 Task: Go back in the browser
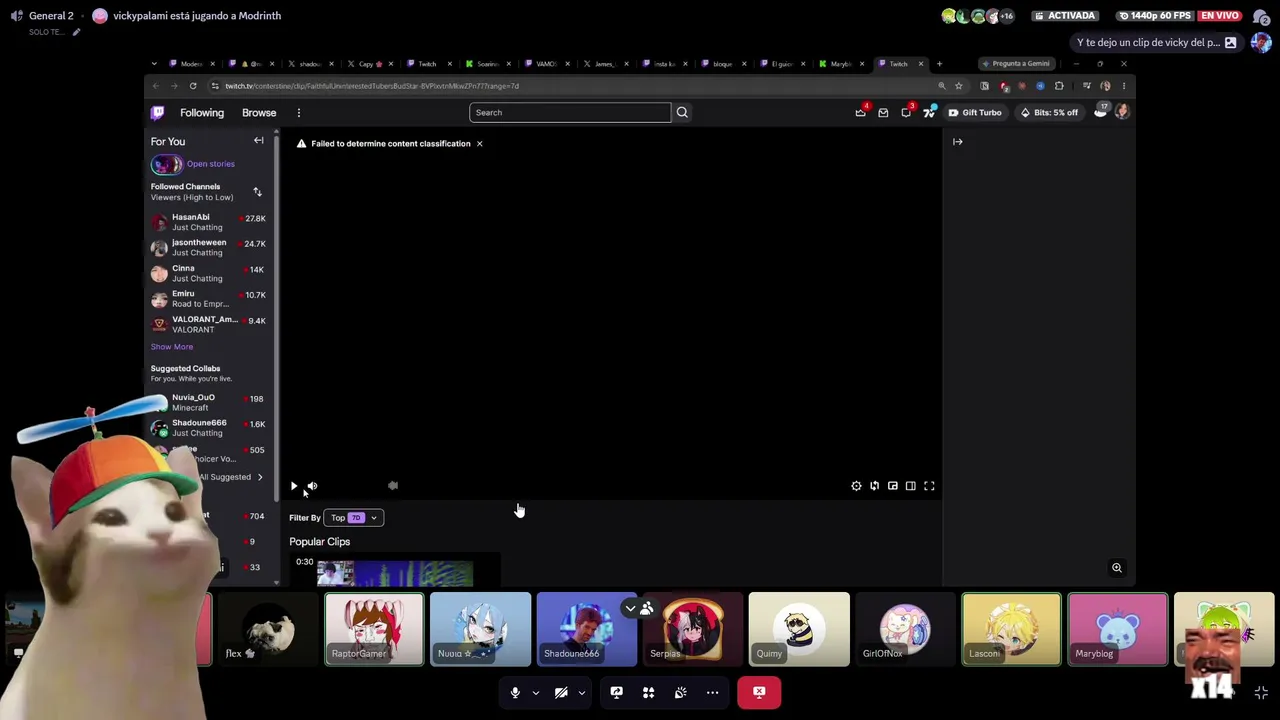[154, 86]
